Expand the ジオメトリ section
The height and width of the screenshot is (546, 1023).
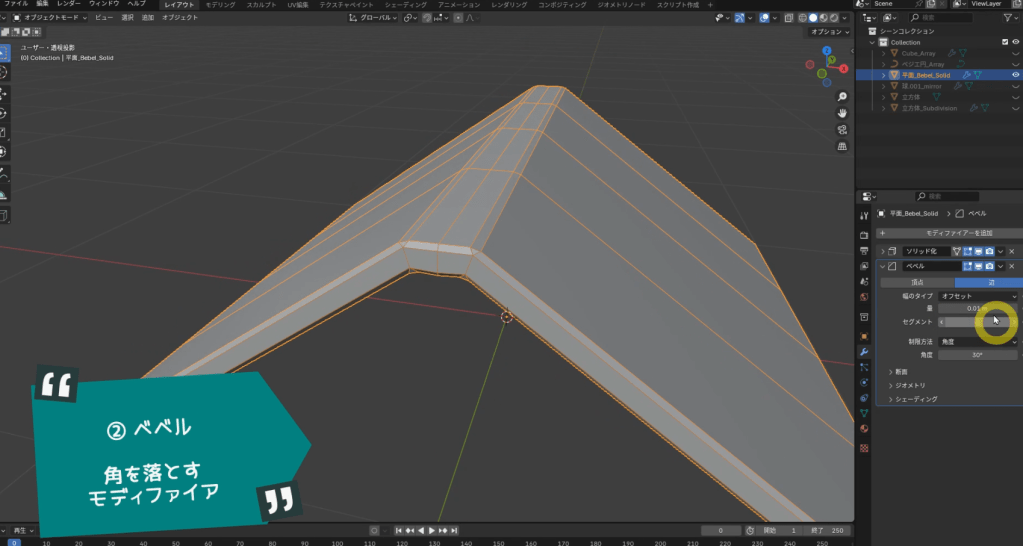click(910, 385)
